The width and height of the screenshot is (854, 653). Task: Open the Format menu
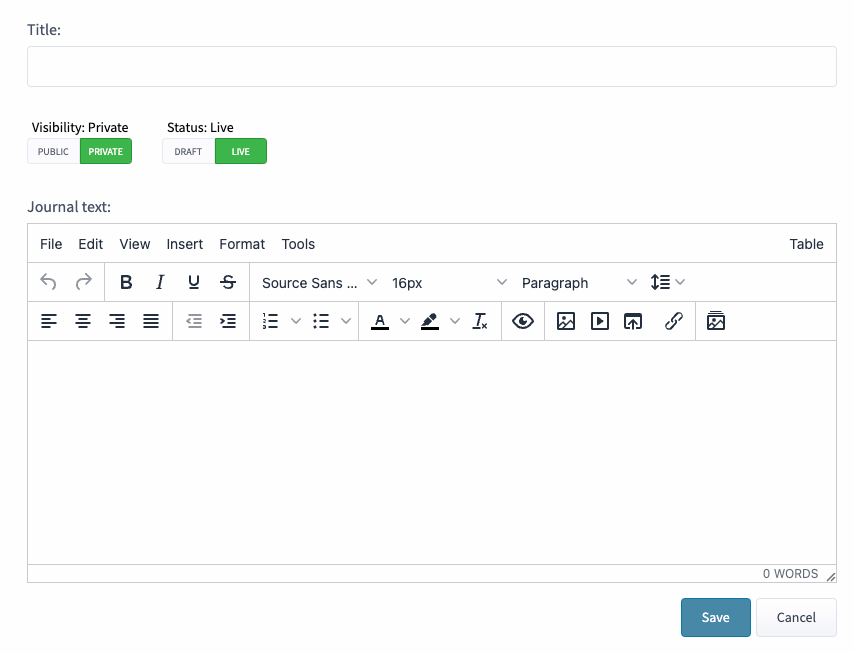coord(242,244)
